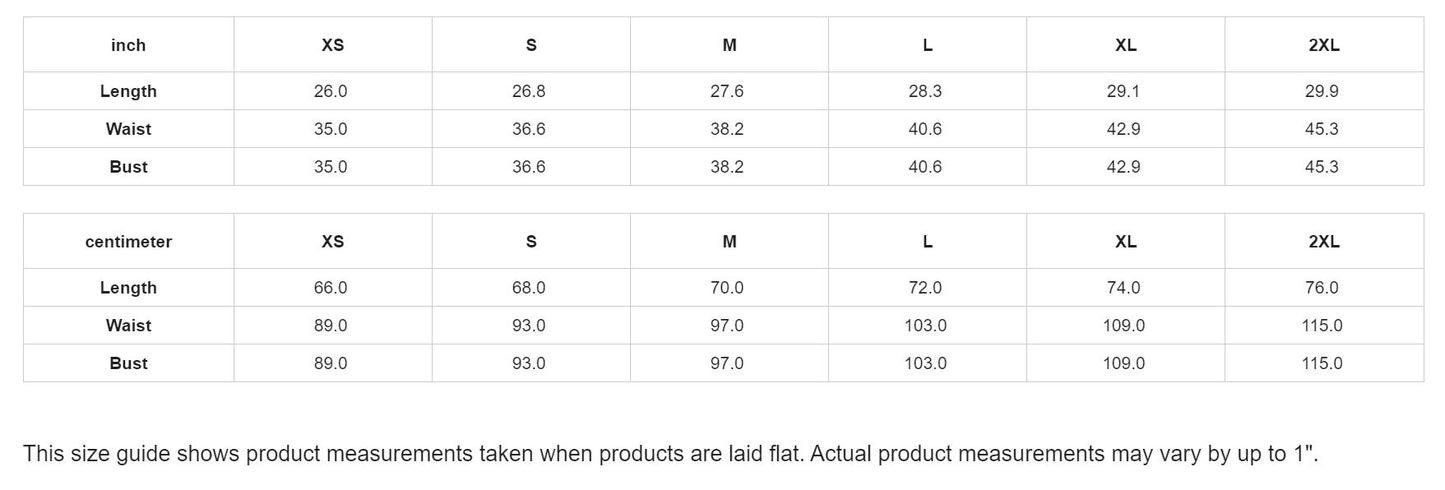This screenshot has width=1445, height=490.
Task: Click the centimeter Waist value for 2XL
Action: (1321, 326)
